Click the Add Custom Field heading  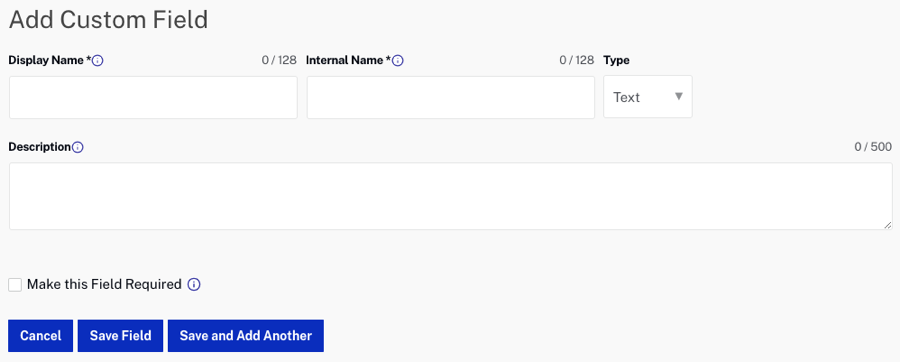pos(108,20)
